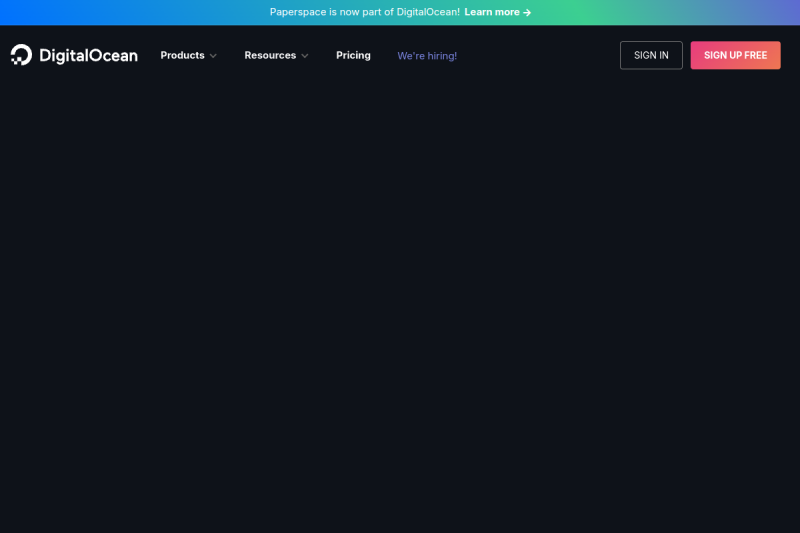Click the DigitalOcean logo icon
800x533 pixels.
point(21,55)
